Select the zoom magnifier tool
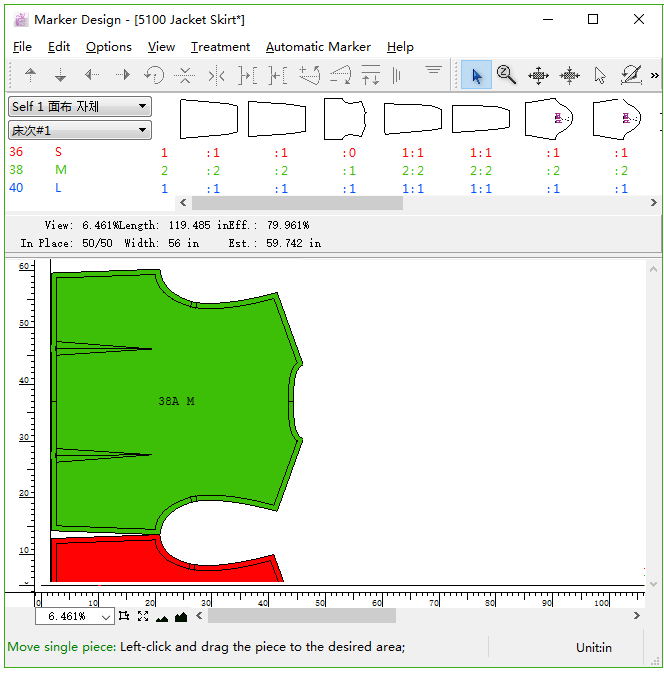664x677 pixels. pyautogui.click(x=506, y=75)
